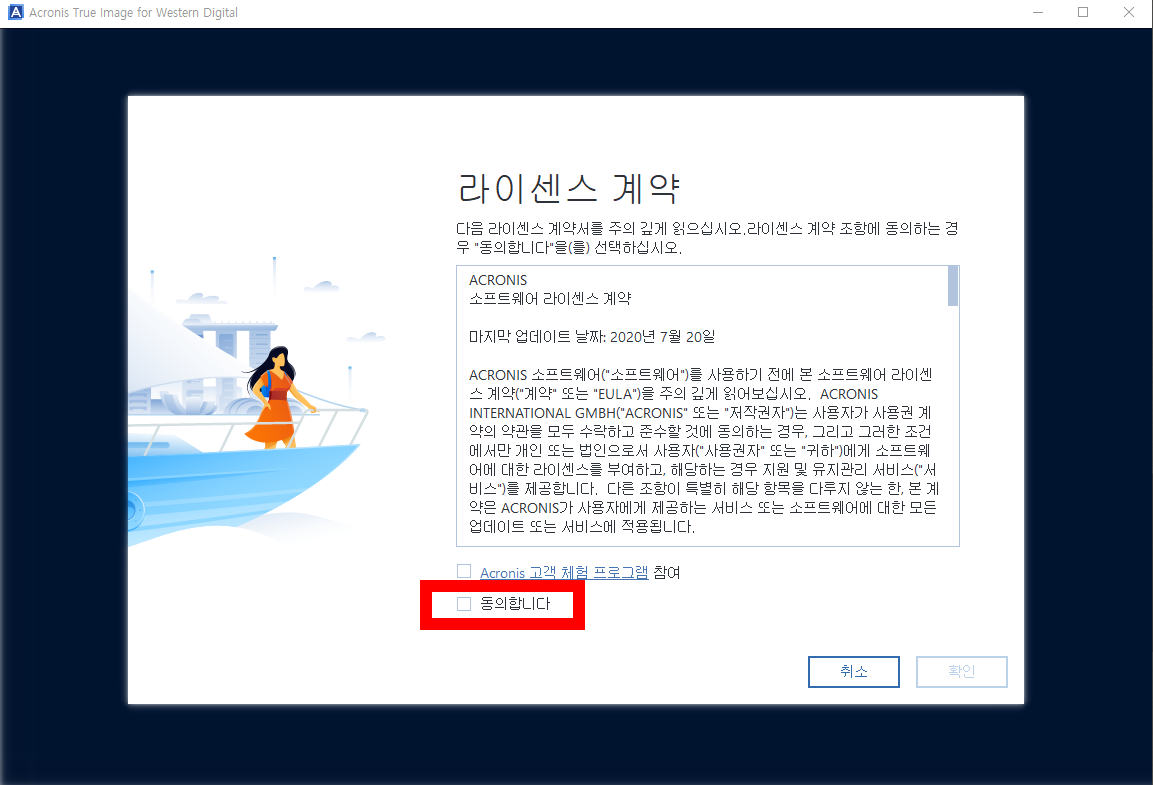Click the 확인 button
The width and height of the screenshot is (1153, 785).
pos(962,672)
